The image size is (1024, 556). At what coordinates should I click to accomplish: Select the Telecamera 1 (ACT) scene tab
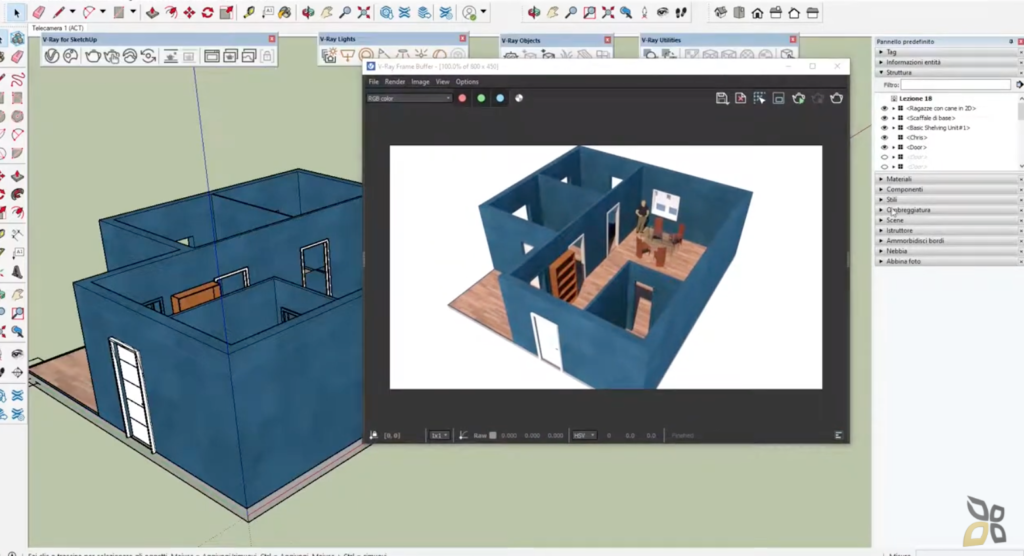[57, 28]
